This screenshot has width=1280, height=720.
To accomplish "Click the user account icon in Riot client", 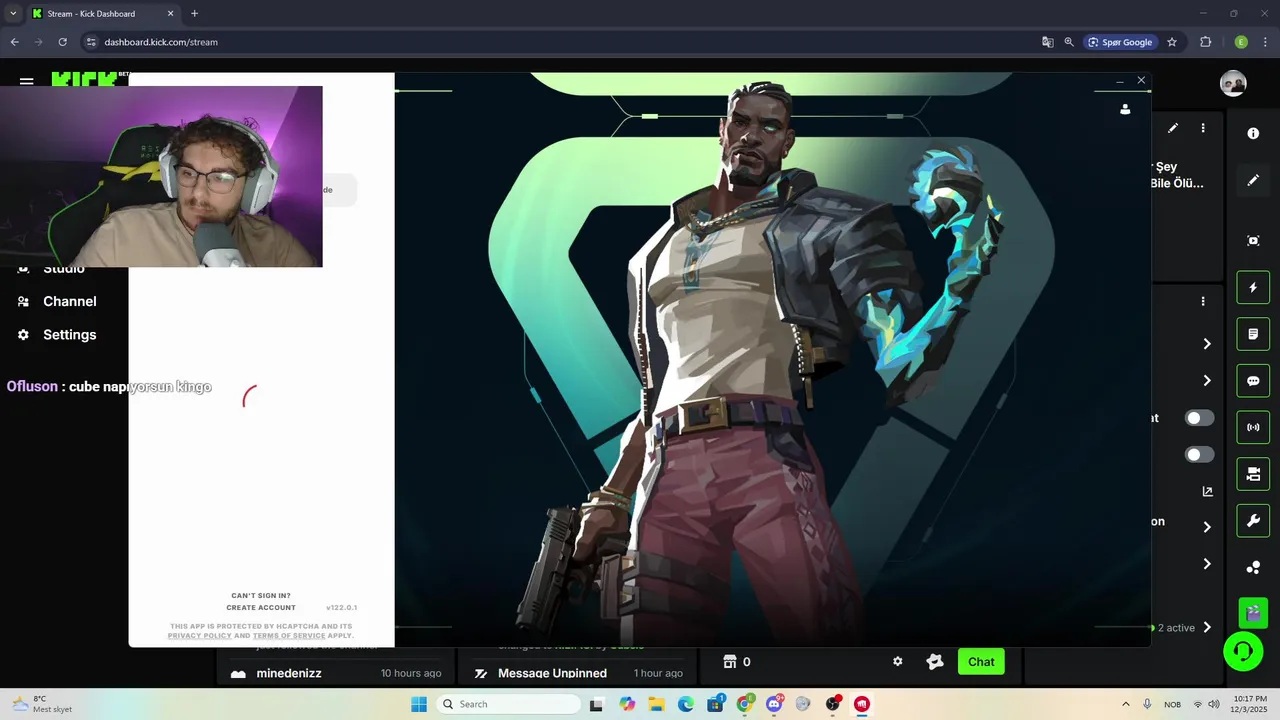I will click(x=1125, y=109).
